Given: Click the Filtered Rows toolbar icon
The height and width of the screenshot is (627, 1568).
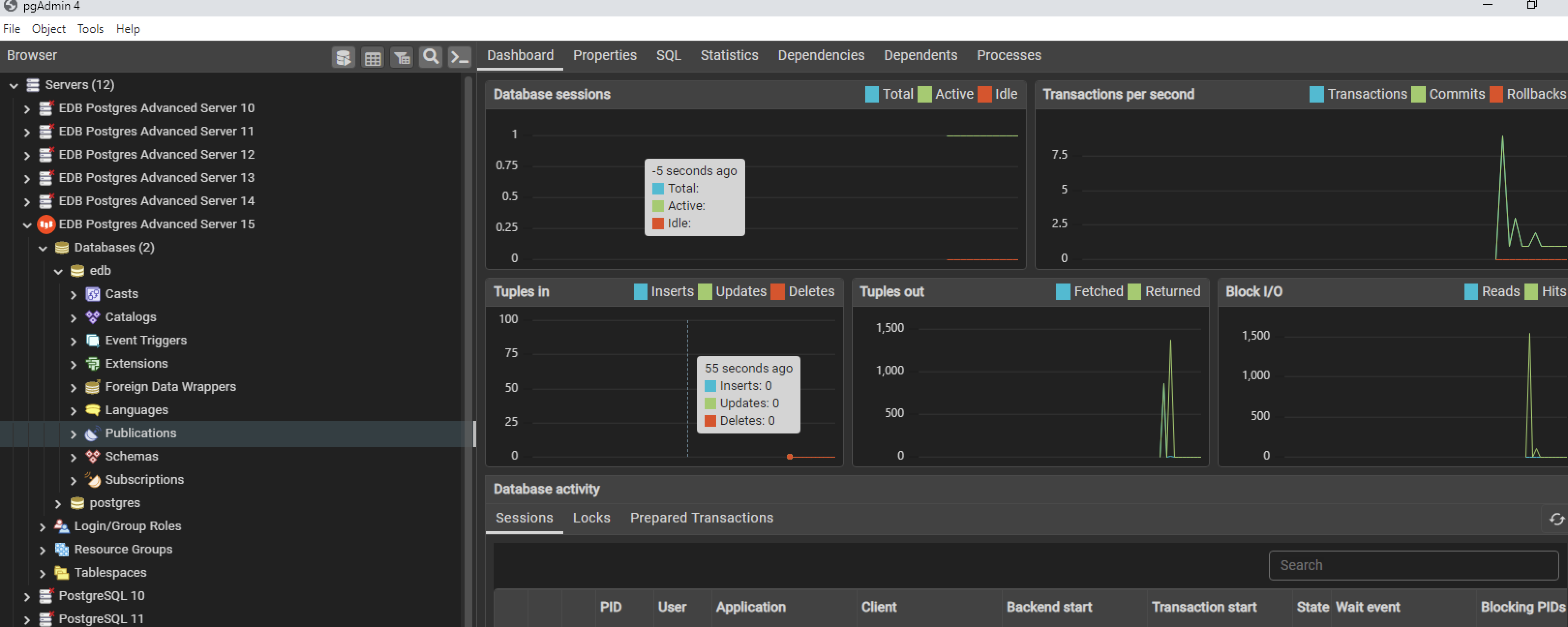Looking at the screenshot, I should coord(402,57).
